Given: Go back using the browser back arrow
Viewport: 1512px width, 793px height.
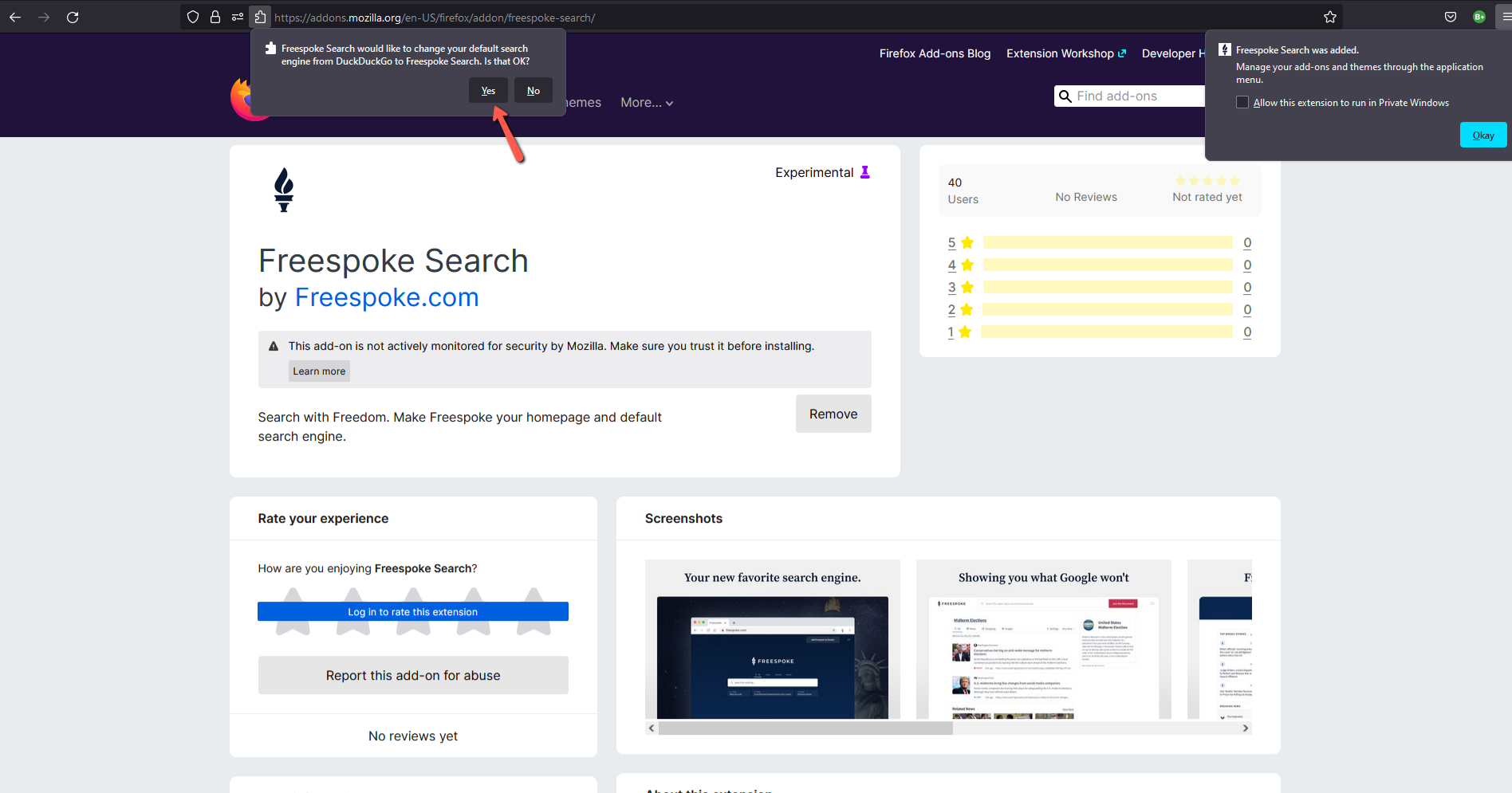Looking at the screenshot, I should tap(15, 17).
